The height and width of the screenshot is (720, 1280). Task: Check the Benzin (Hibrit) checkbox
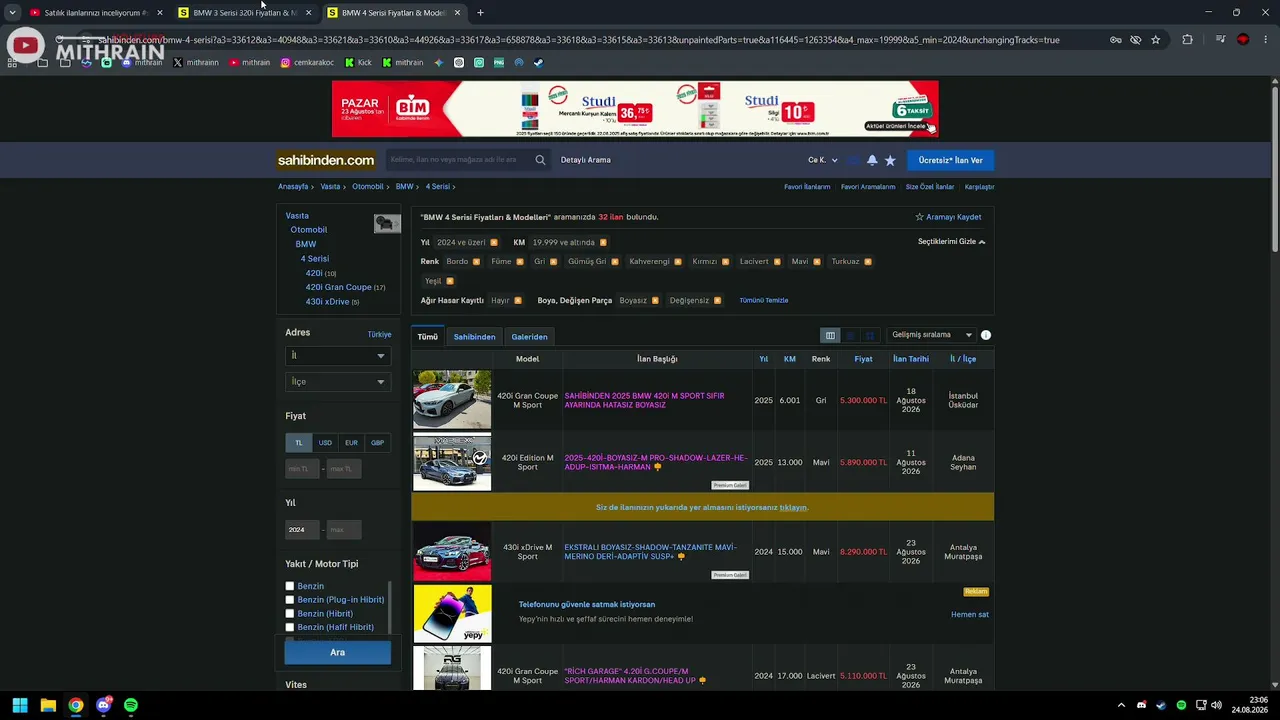coord(290,613)
